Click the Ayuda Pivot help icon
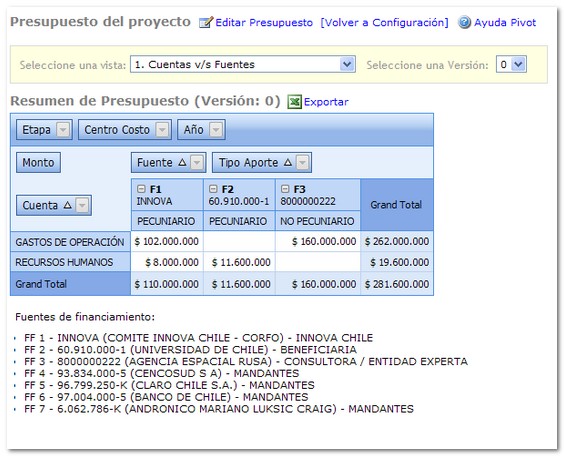Image resolution: width=564 pixels, height=456 pixels. pos(464,22)
